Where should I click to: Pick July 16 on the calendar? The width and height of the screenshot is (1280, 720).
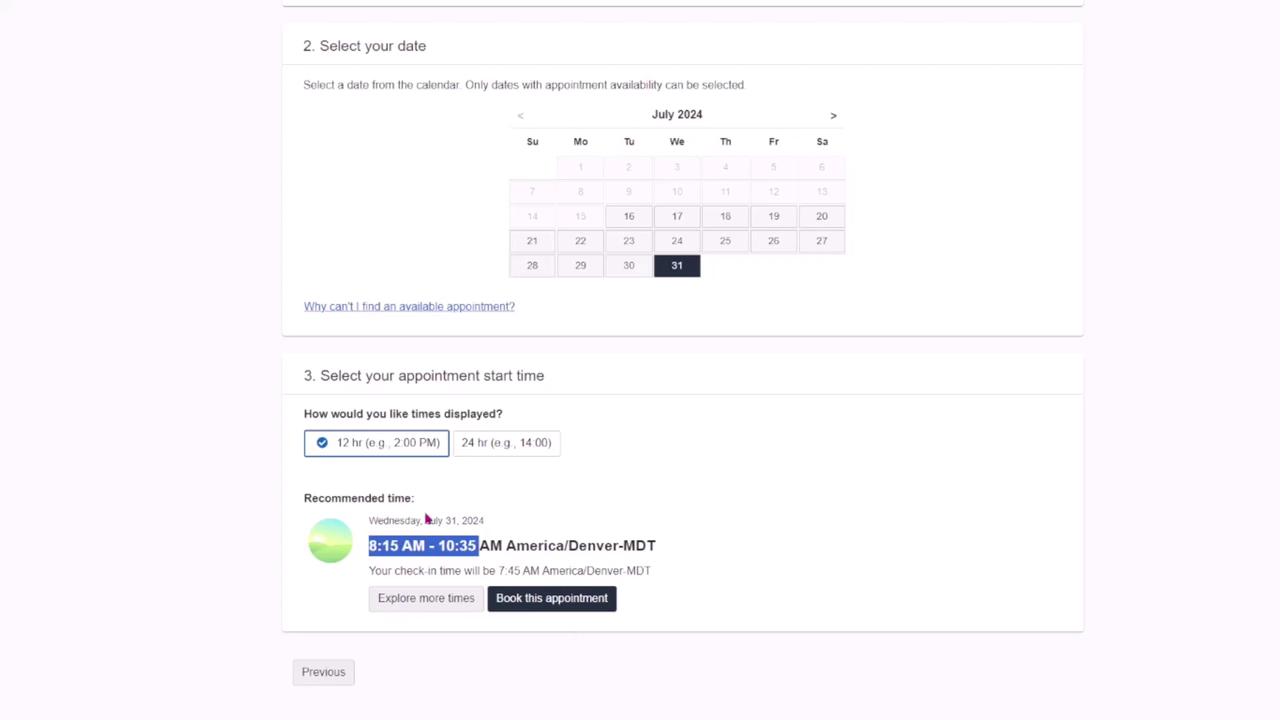coord(629,216)
